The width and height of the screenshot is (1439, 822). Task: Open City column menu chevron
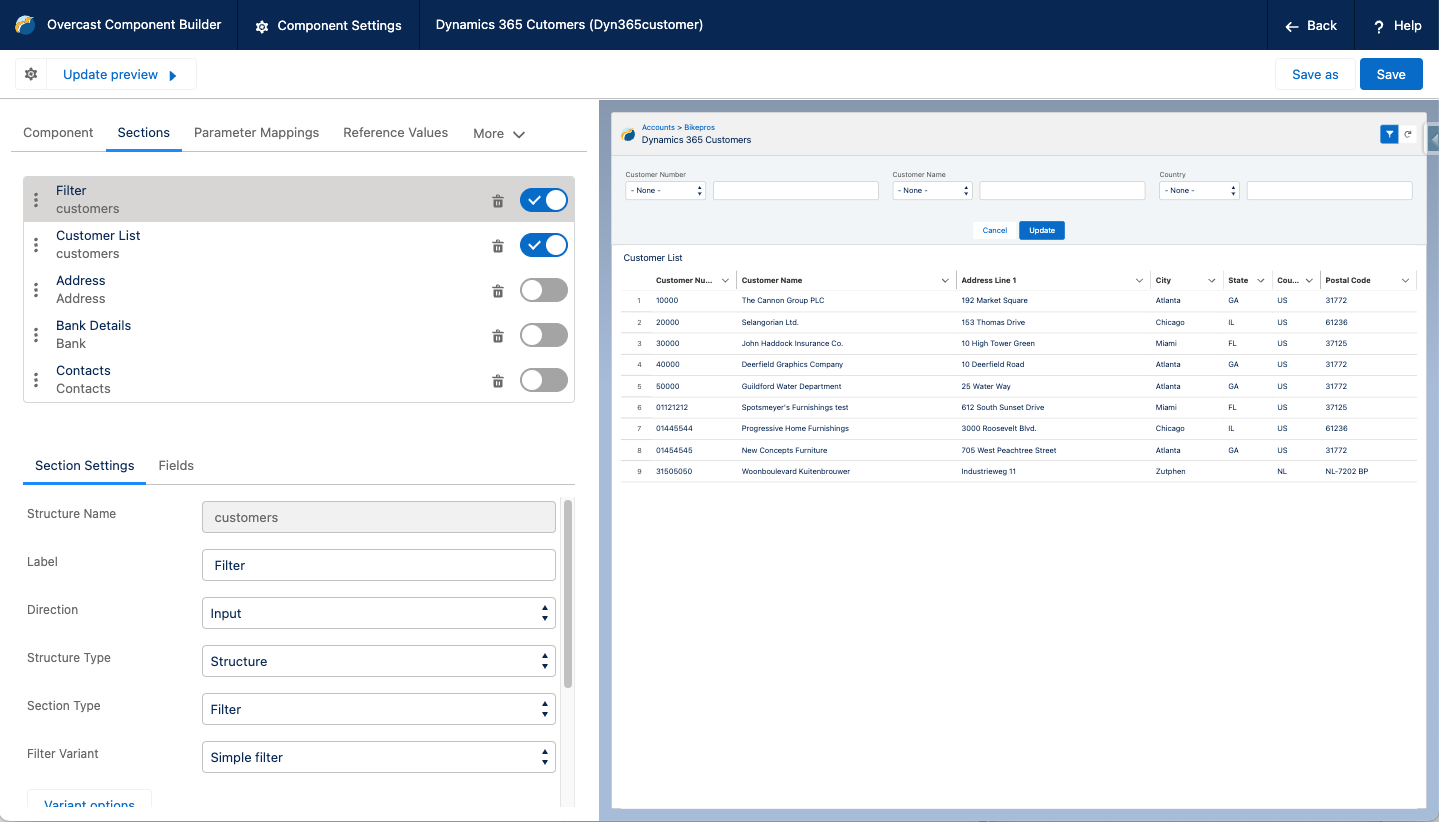click(1212, 281)
